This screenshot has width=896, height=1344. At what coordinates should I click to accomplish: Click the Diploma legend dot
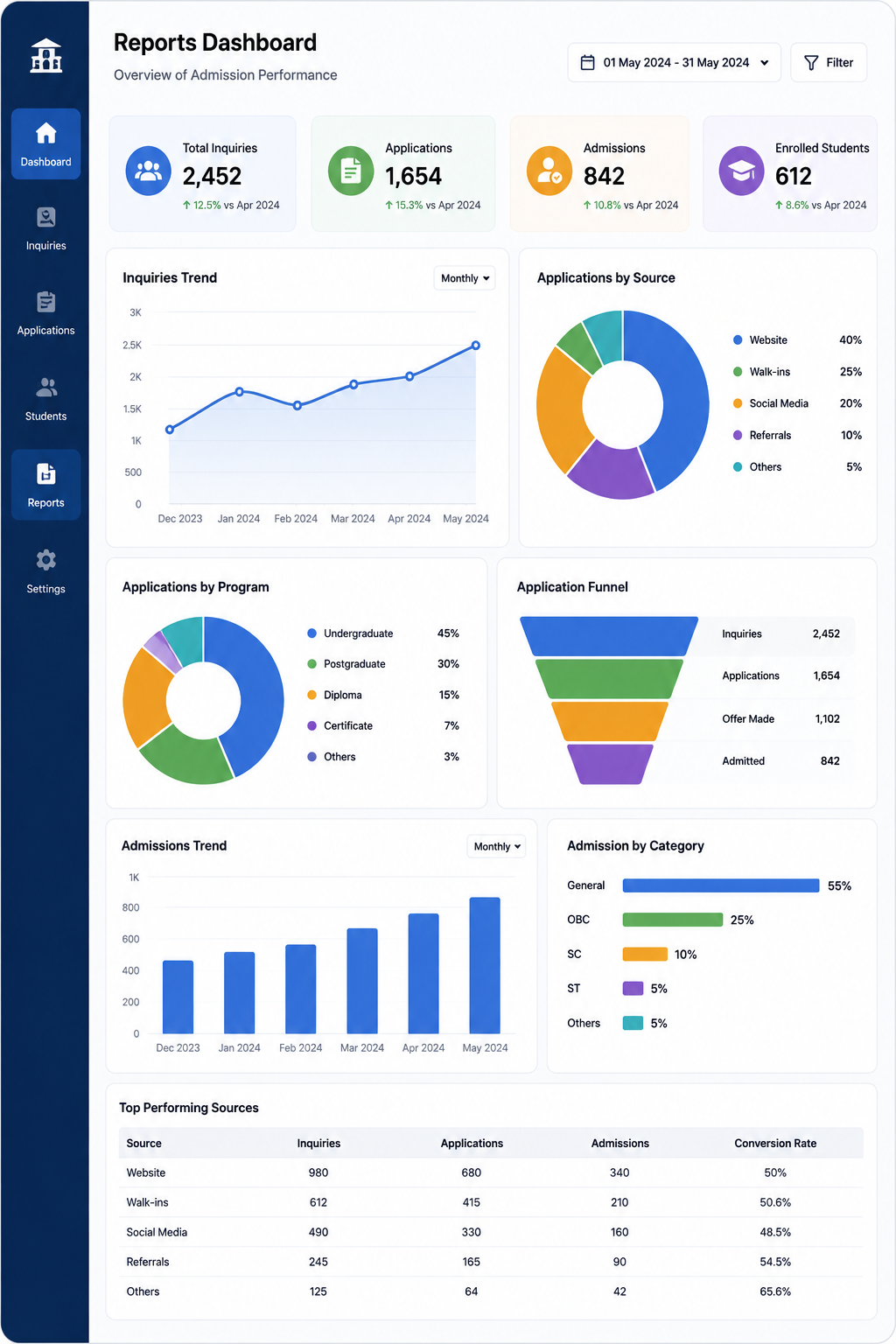click(x=311, y=695)
